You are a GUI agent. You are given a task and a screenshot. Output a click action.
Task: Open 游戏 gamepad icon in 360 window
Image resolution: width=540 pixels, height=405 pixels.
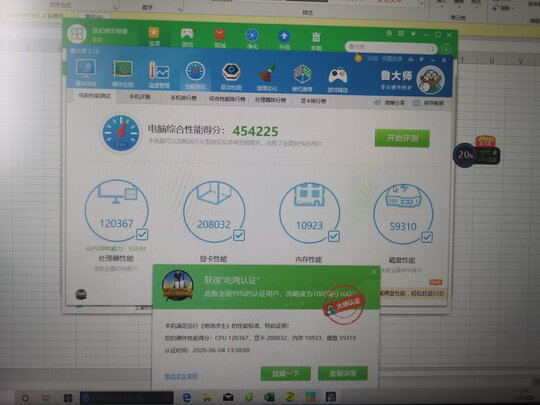[x=187, y=34]
